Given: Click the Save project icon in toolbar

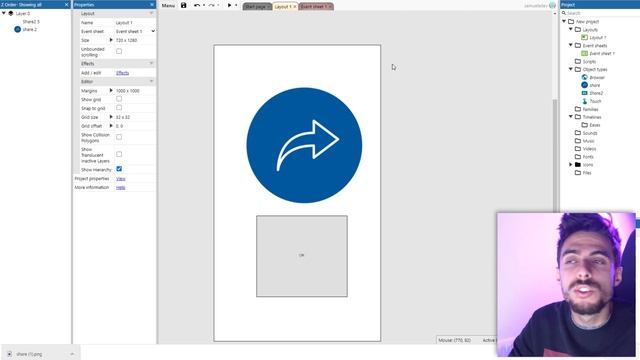Looking at the screenshot, I should [x=184, y=5].
